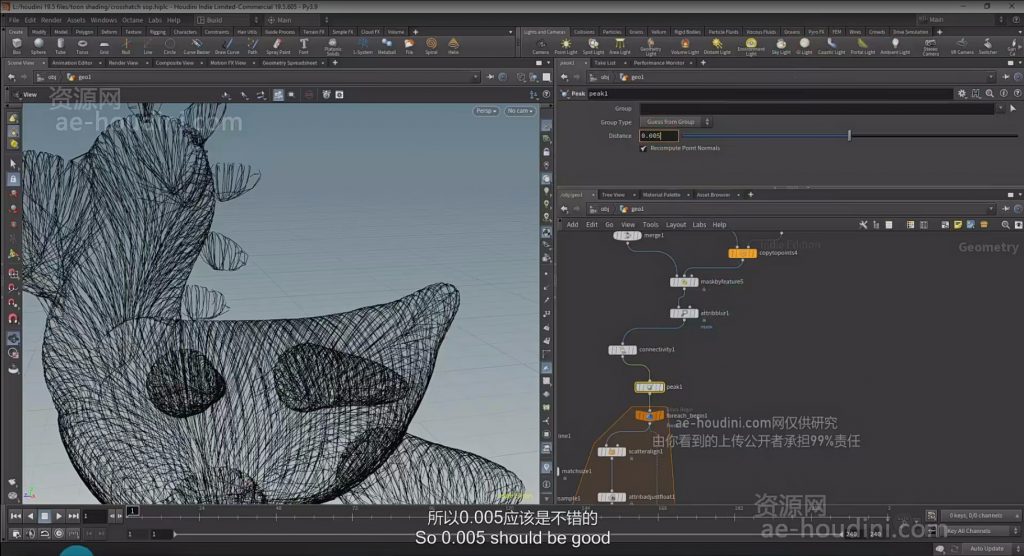Open the Key All Channels dropdown

tap(980, 531)
